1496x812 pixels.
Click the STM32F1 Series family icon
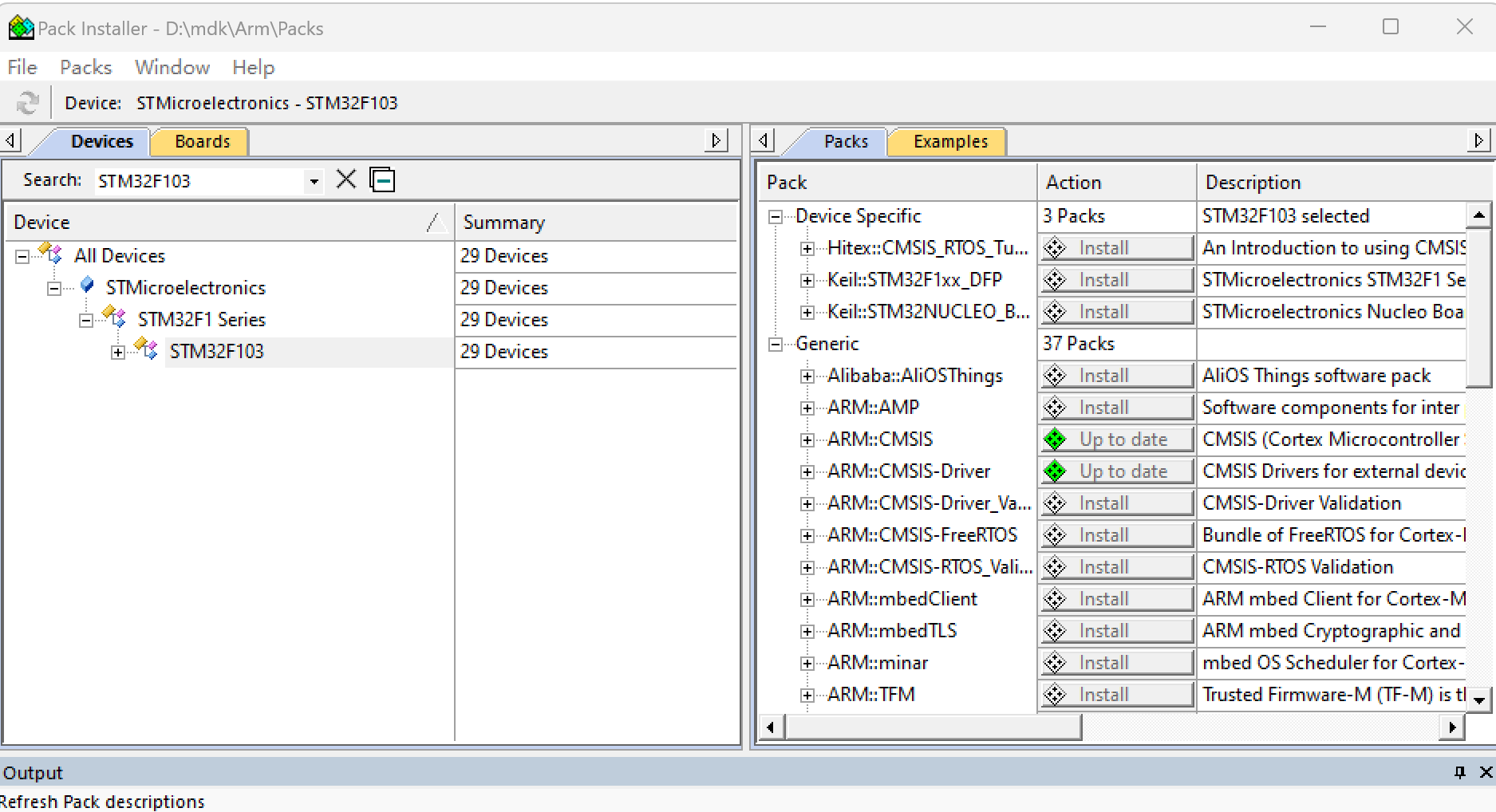coord(115,317)
